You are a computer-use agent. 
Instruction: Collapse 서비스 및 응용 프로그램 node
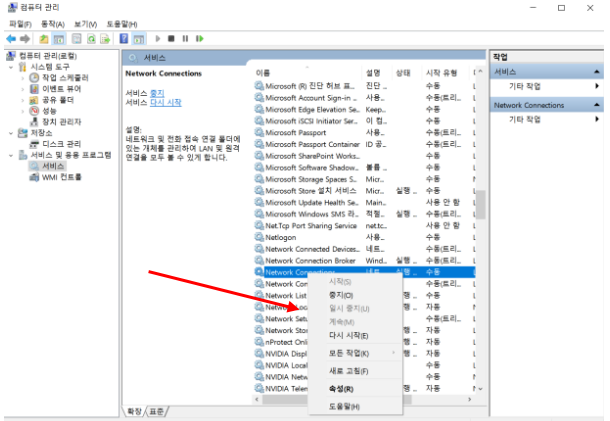[x=11, y=155]
